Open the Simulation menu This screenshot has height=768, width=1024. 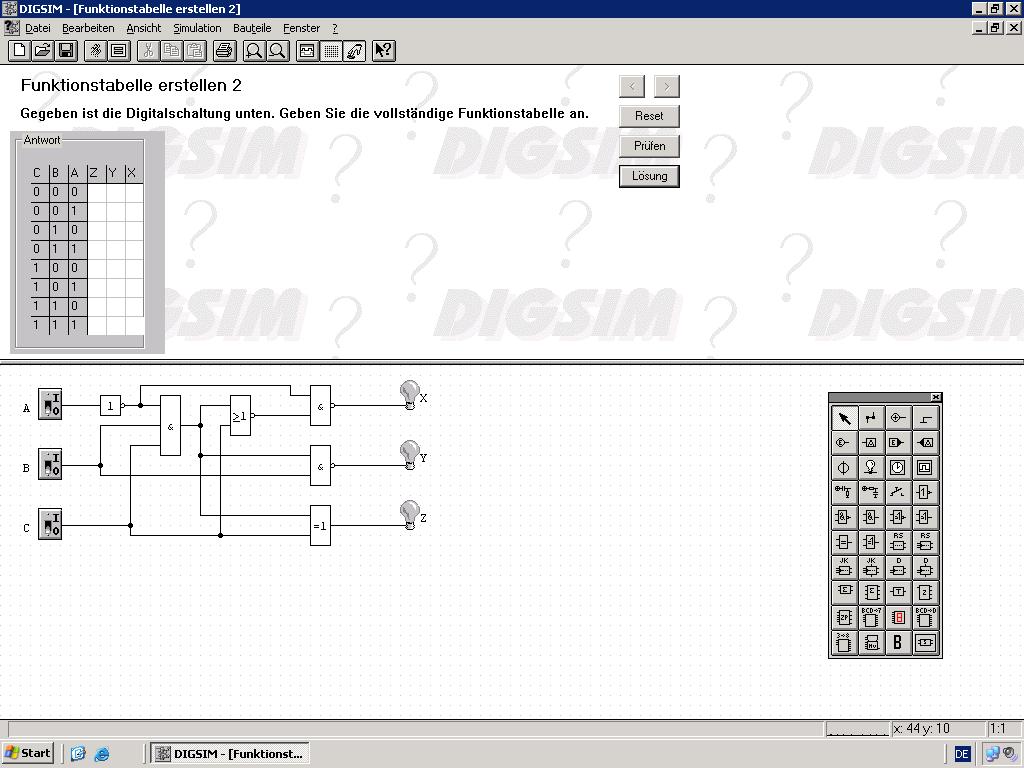(x=197, y=28)
